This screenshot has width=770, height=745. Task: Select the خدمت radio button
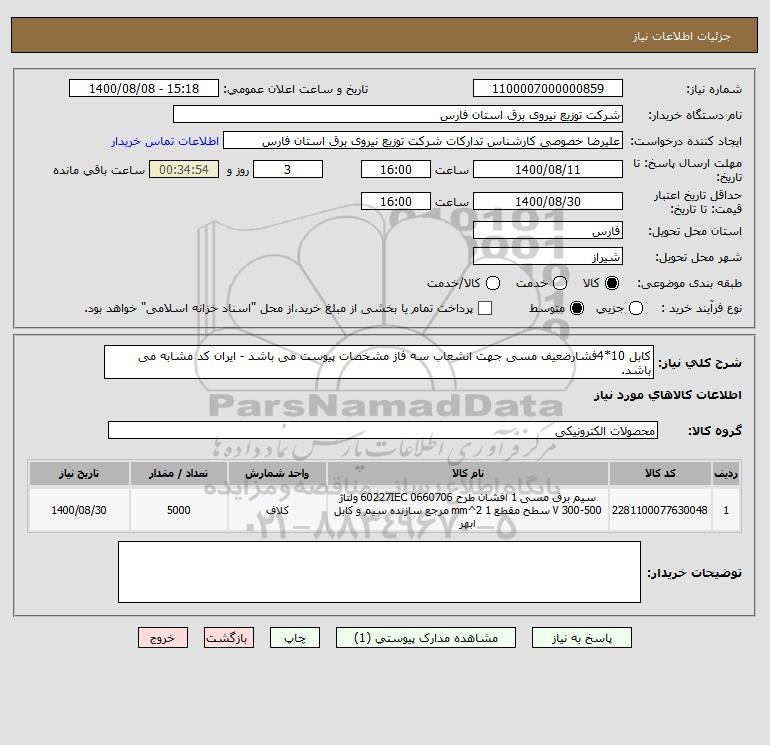point(560,283)
